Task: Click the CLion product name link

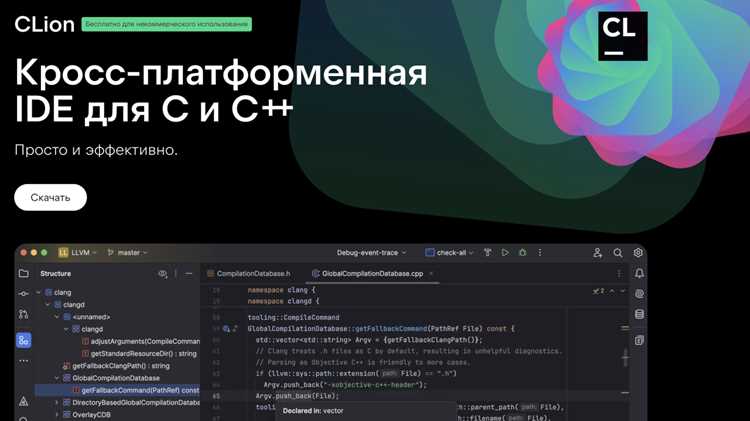Action: pos(44,24)
